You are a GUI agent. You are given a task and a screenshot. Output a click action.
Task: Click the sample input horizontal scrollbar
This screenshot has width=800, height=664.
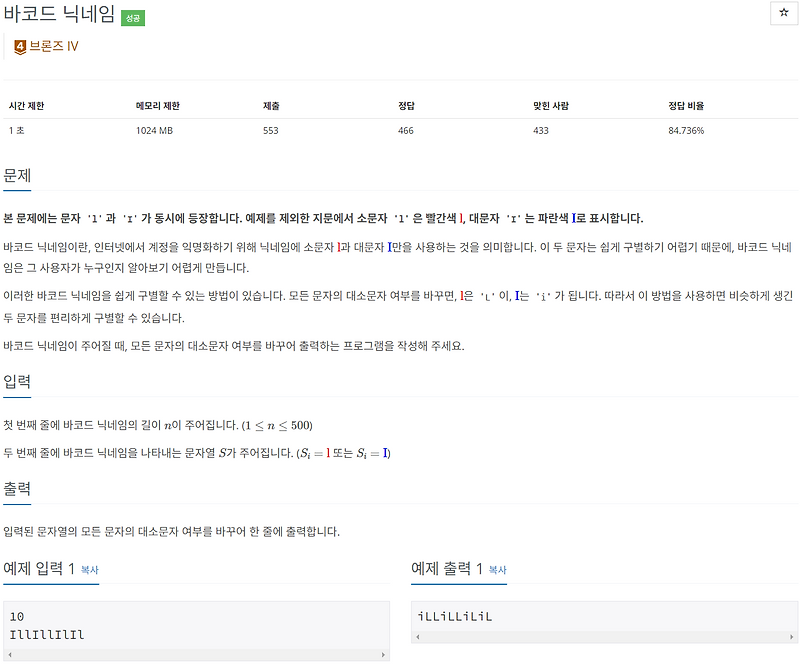(x=200, y=655)
